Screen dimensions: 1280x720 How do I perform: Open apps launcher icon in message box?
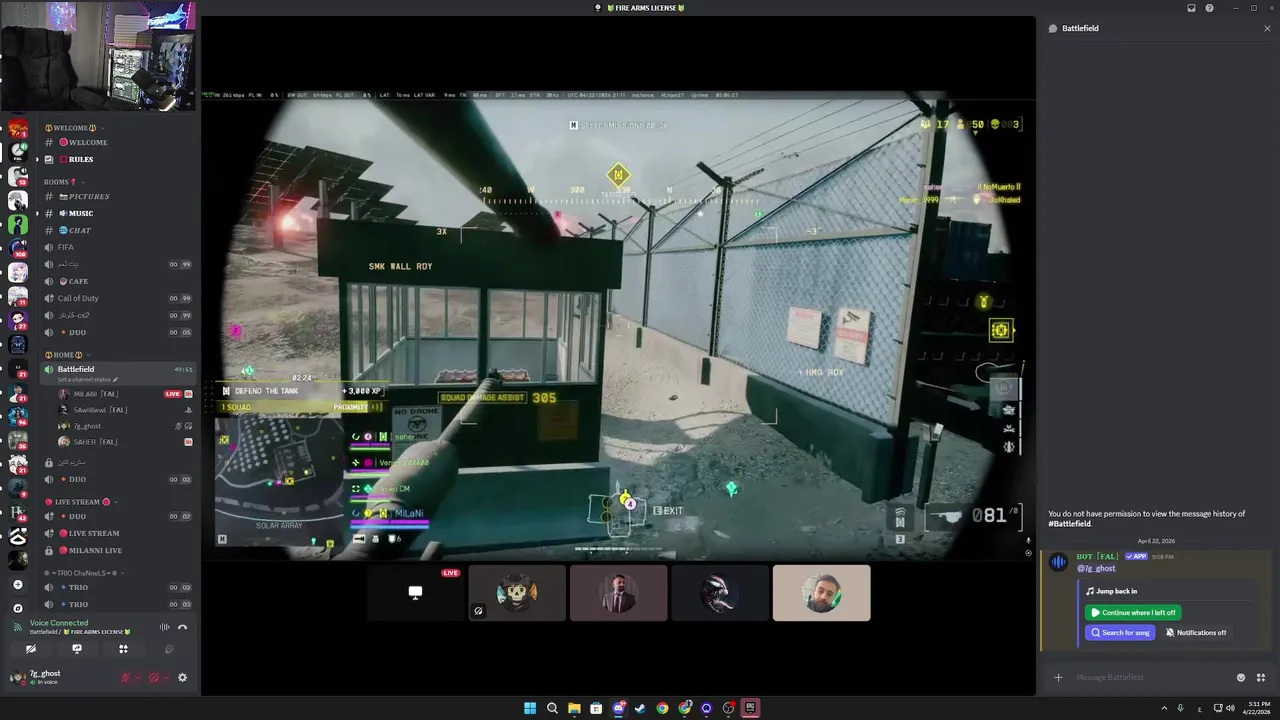(x=1261, y=677)
